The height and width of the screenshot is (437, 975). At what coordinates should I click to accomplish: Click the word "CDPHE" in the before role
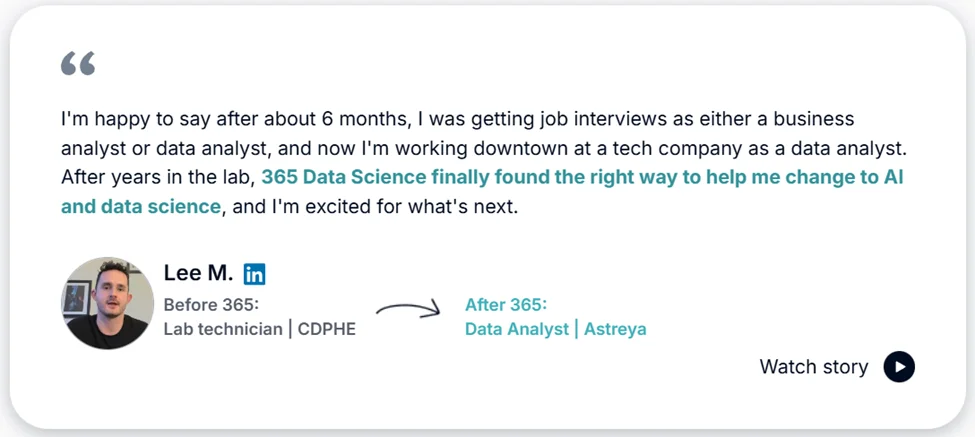point(327,329)
